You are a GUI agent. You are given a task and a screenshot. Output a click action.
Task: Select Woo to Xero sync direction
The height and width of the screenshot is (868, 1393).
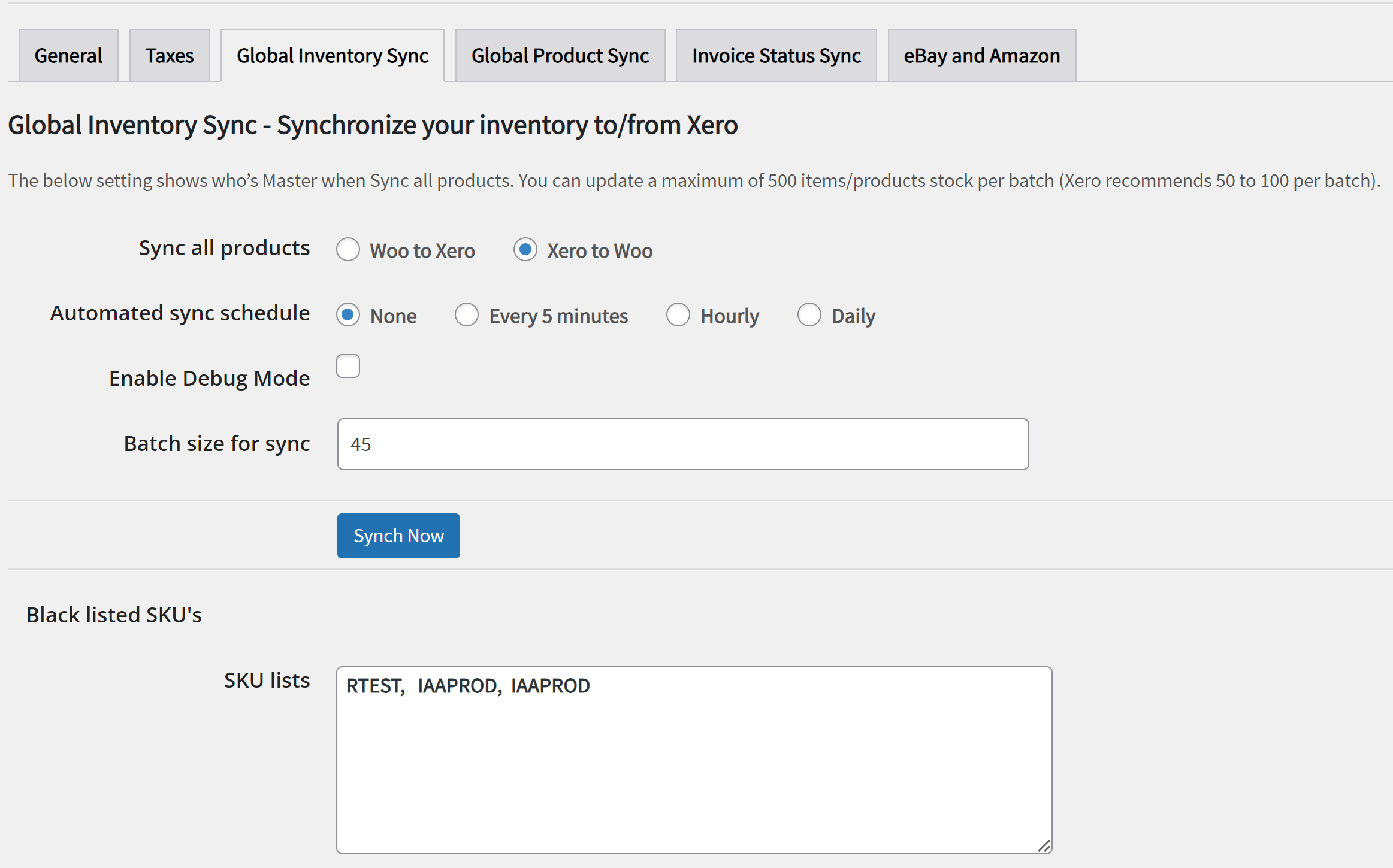click(348, 250)
